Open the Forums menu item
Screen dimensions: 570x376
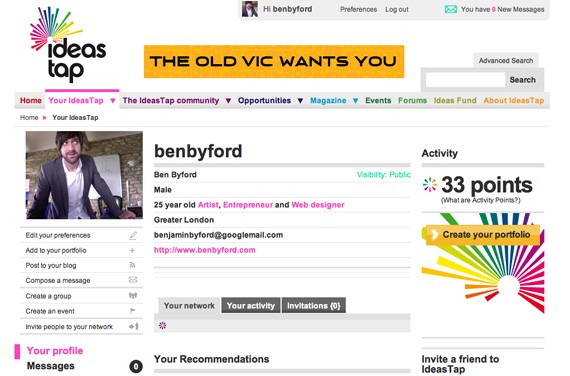coord(413,100)
